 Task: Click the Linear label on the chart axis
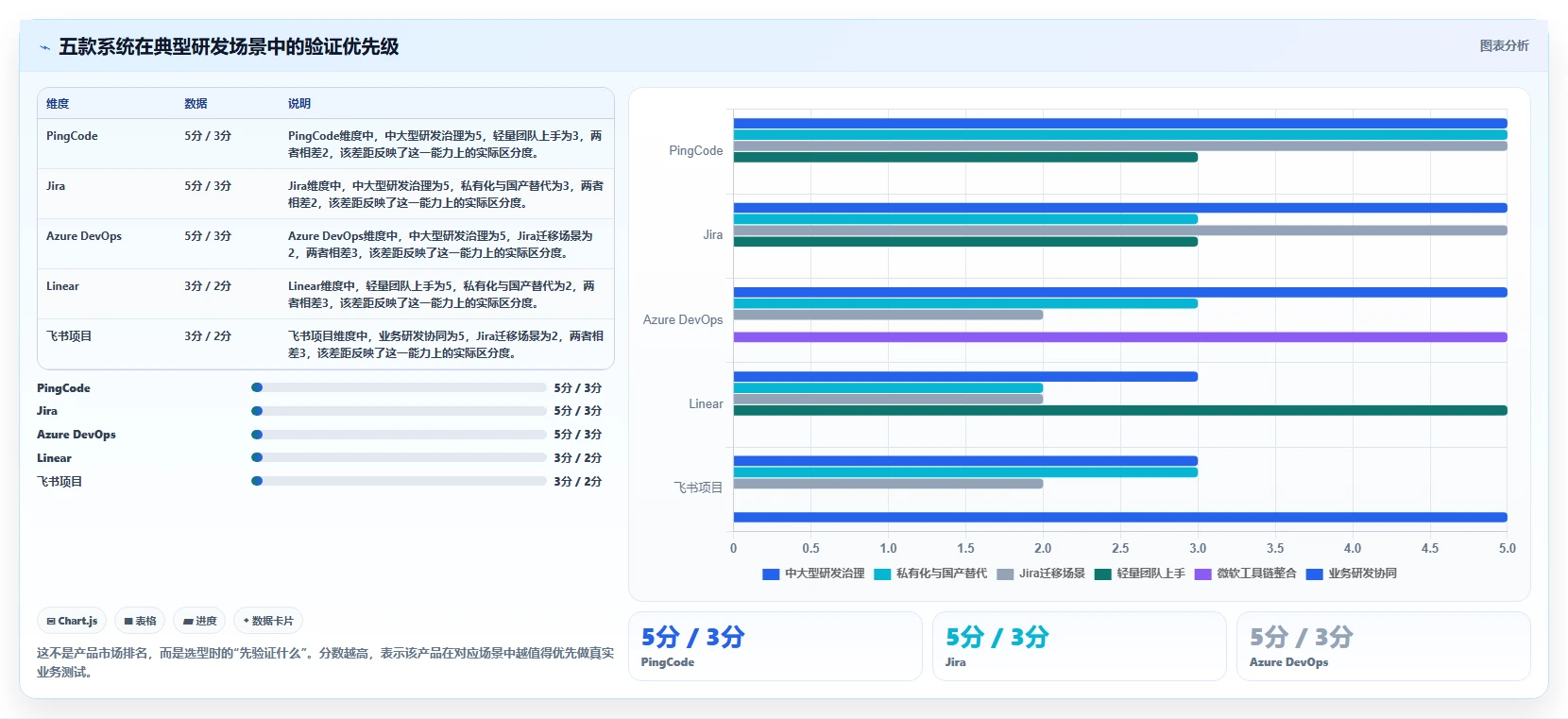pyautogui.click(x=706, y=404)
